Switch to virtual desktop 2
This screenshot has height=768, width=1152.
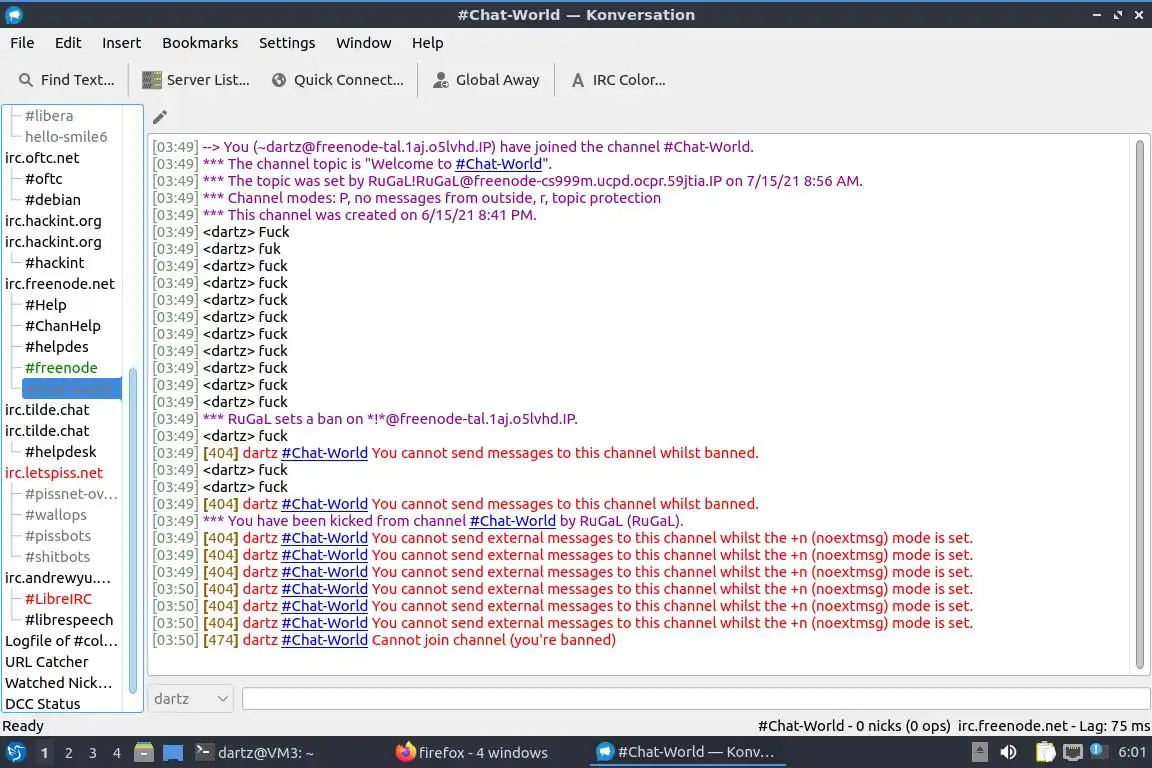coord(68,753)
